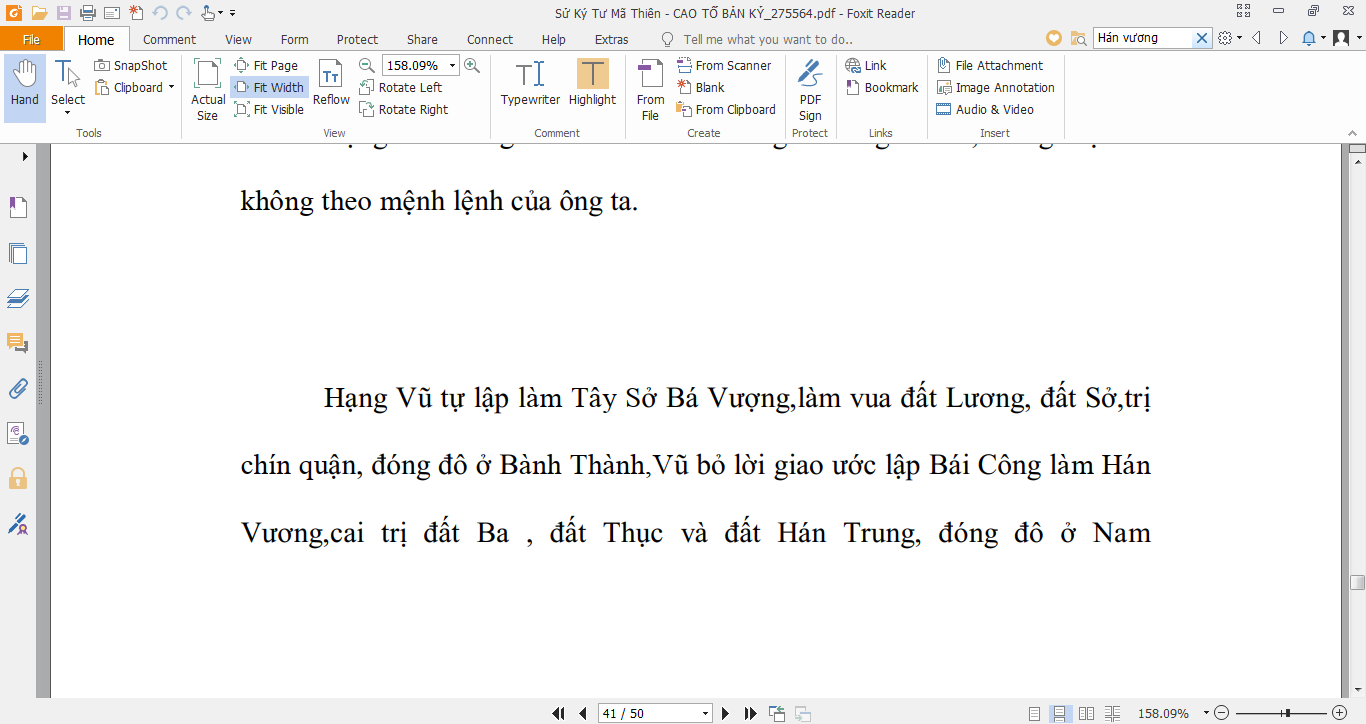
Task: Choose Fit Visible view
Action: pos(269,109)
